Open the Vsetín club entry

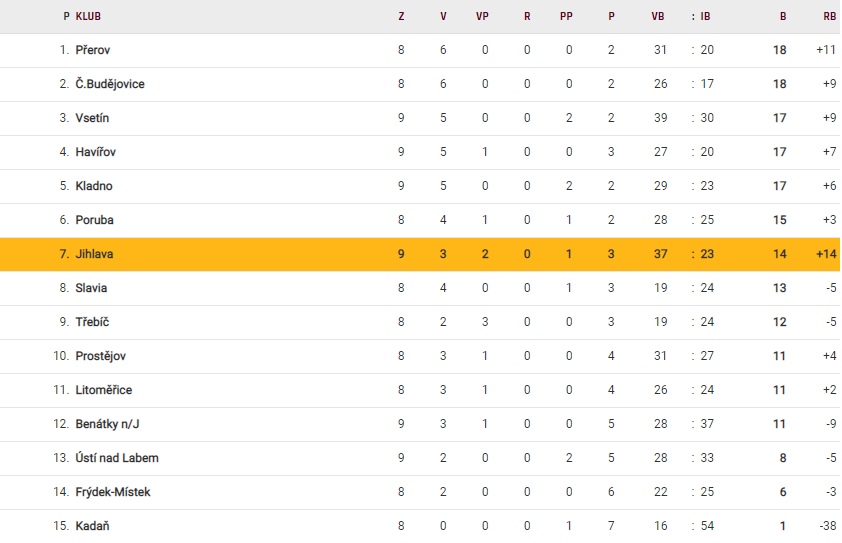[92, 118]
